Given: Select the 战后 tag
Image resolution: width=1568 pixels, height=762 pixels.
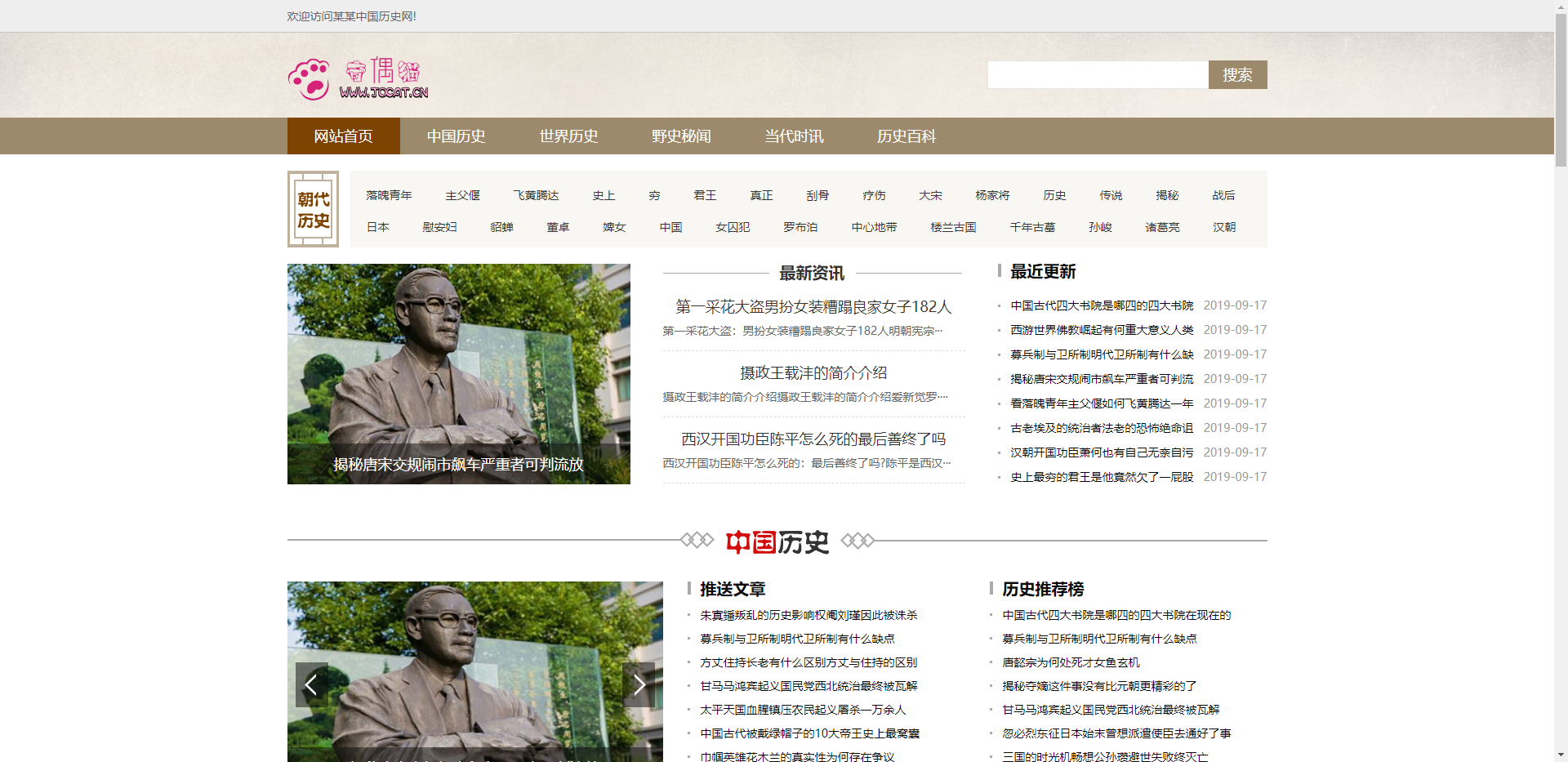Looking at the screenshot, I should coord(1224,195).
